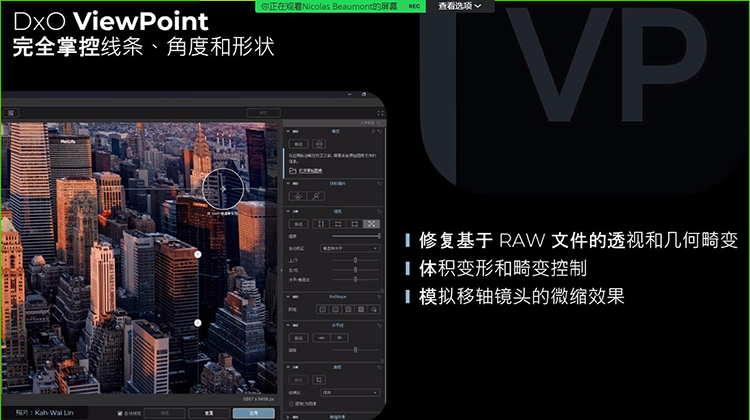
Task: Click the 左/右 left/right slider handle
Action: (x=355, y=270)
